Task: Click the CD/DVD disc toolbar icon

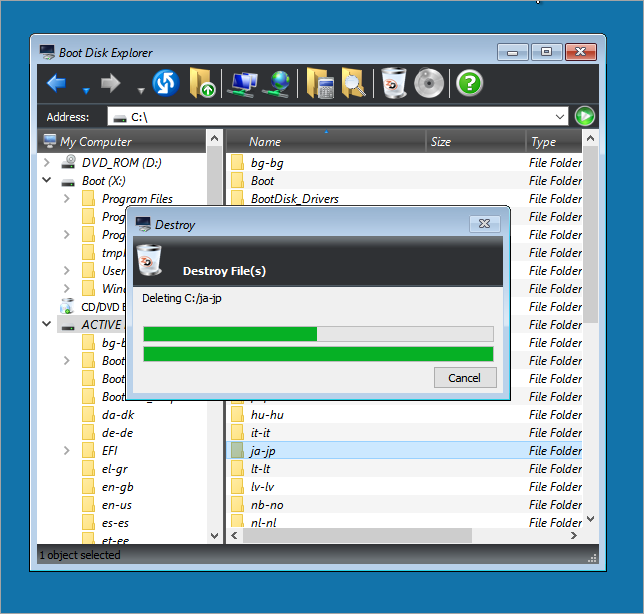Action: click(x=429, y=83)
